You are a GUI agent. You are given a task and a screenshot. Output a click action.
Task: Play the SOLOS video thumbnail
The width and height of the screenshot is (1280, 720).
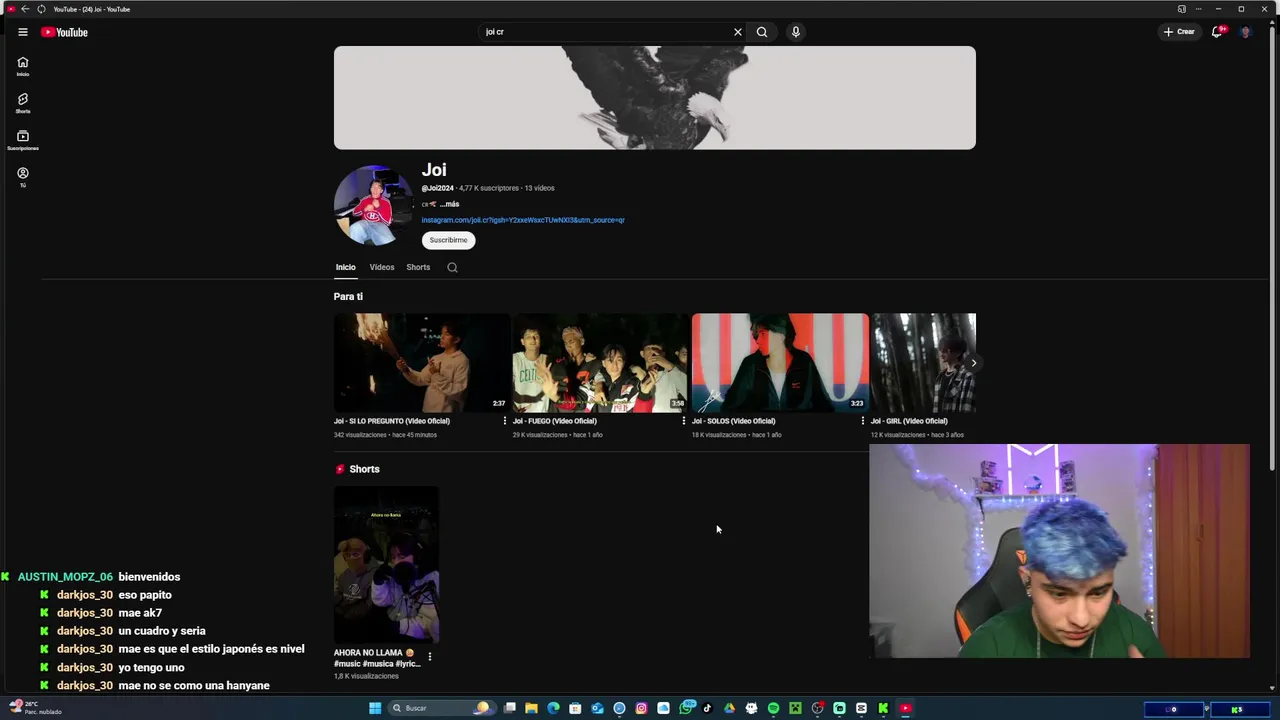780,362
